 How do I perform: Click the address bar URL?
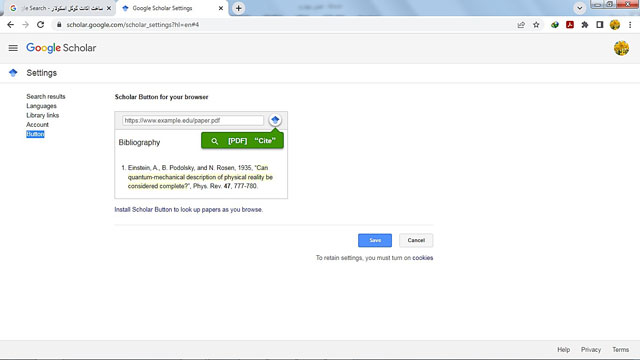[133, 25]
